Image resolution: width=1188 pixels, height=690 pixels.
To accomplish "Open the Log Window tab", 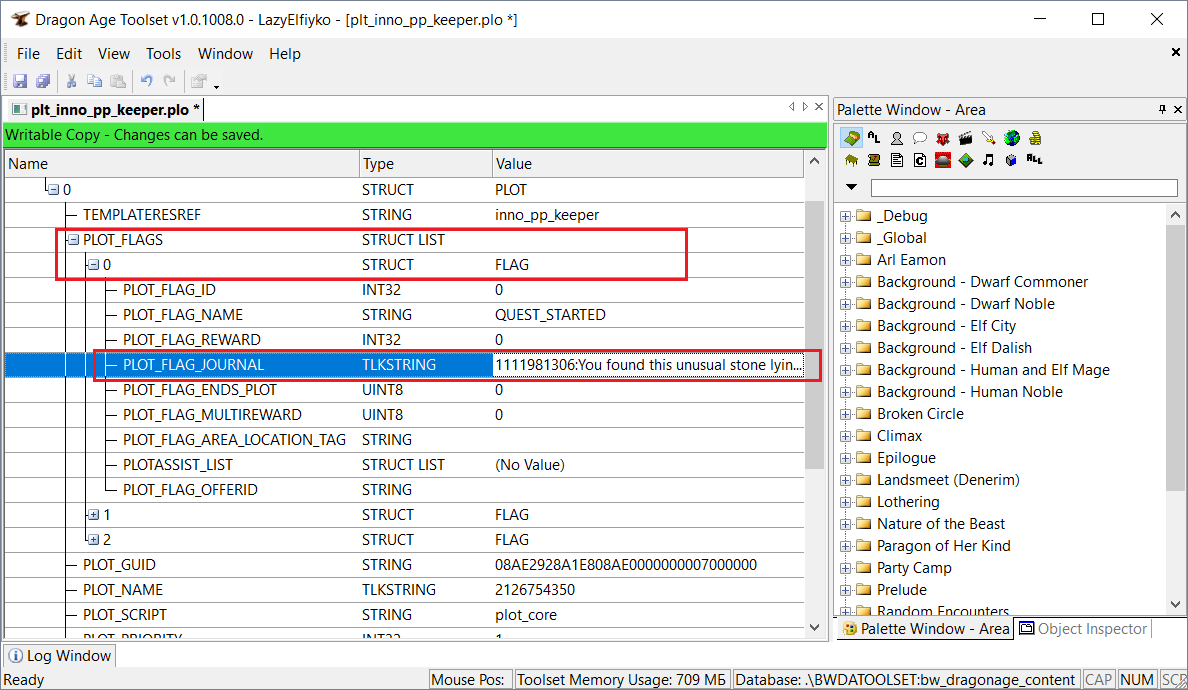I will pos(60,656).
